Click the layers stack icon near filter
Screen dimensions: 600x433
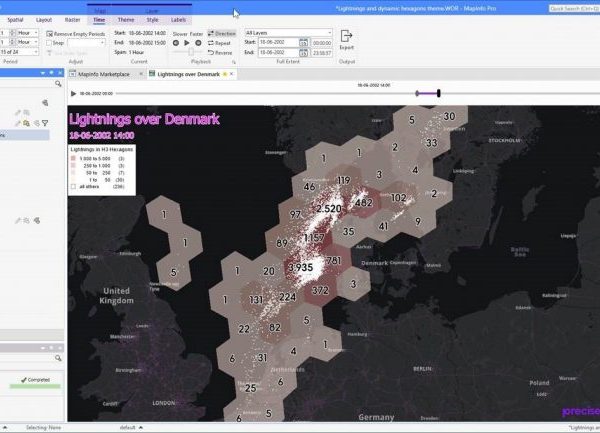(x=36, y=123)
